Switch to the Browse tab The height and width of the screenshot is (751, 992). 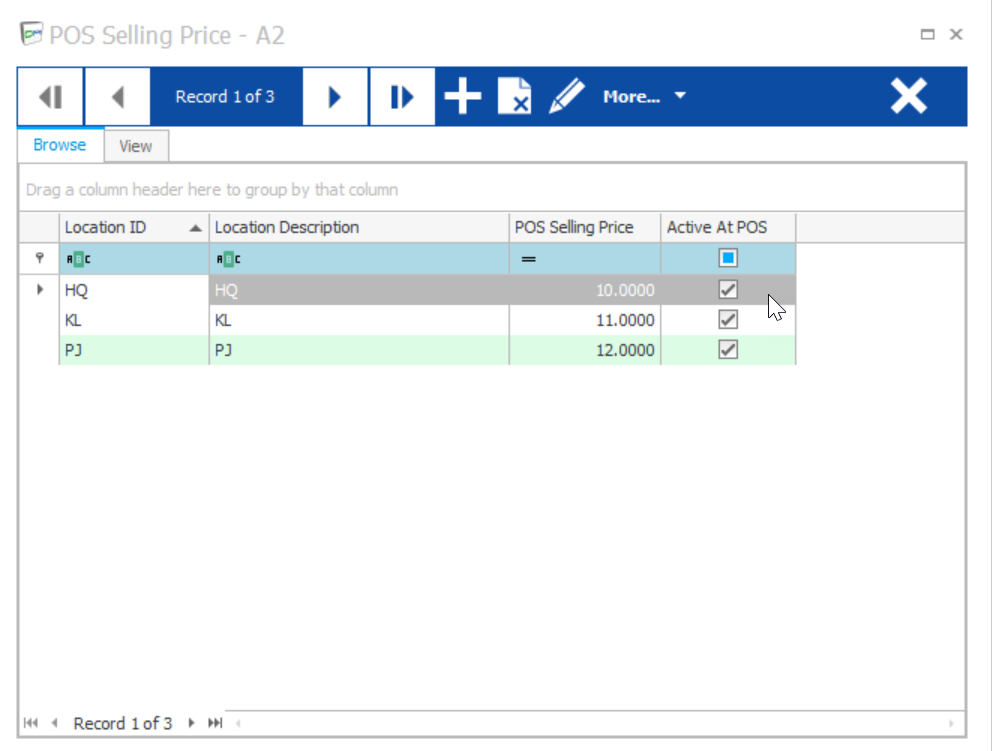tap(60, 145)
